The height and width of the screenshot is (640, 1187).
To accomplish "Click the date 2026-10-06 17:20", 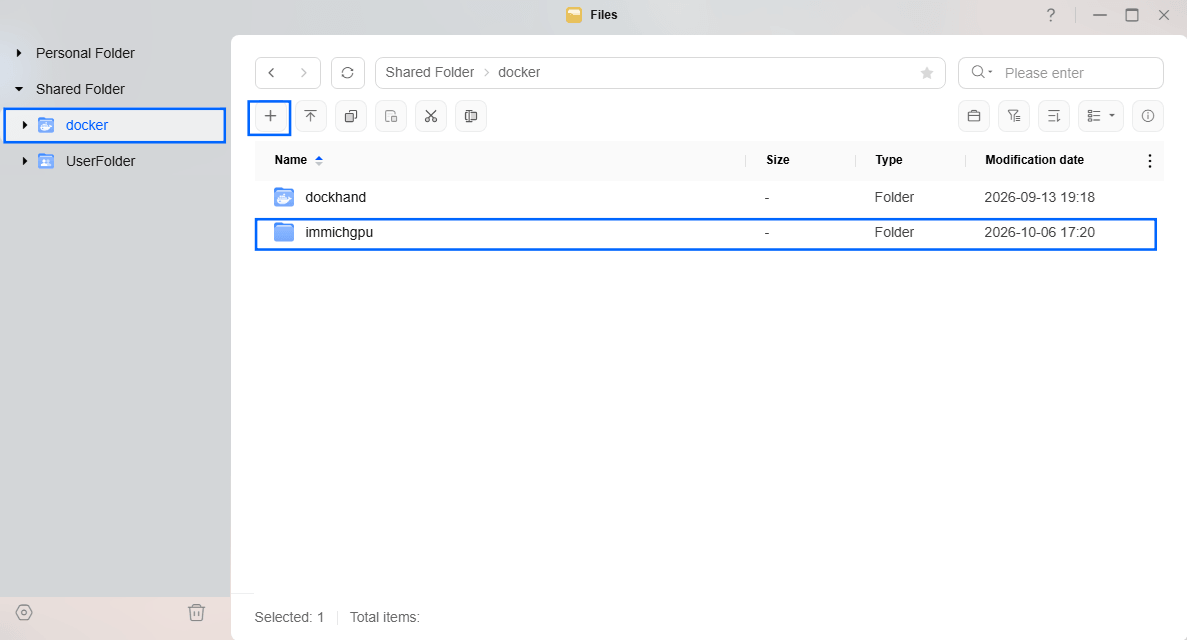I will pyautogui.click(x=1039, y=233).
